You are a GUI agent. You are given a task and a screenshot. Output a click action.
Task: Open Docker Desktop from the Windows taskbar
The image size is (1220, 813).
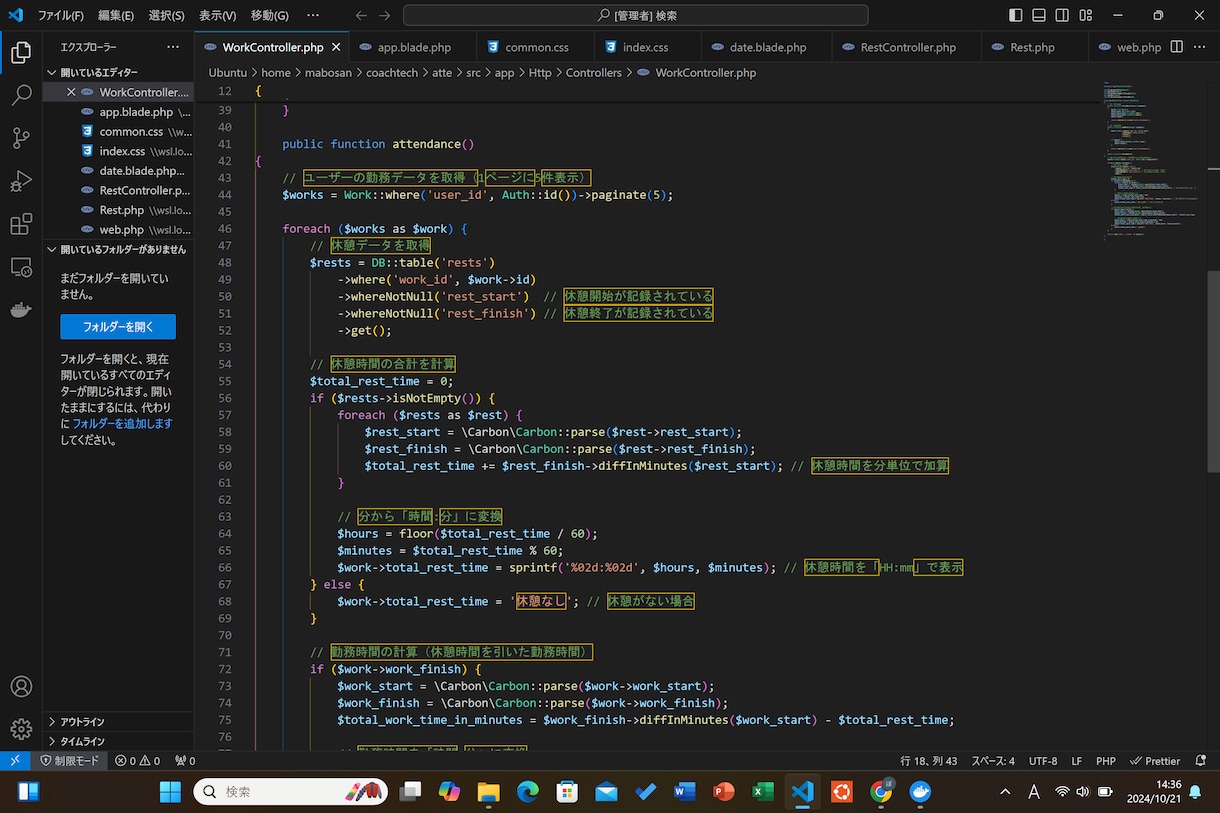point(920,792)
